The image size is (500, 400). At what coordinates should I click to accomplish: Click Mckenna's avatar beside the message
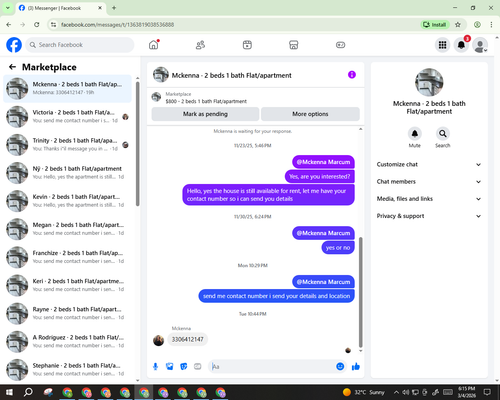tap(158, 340)
